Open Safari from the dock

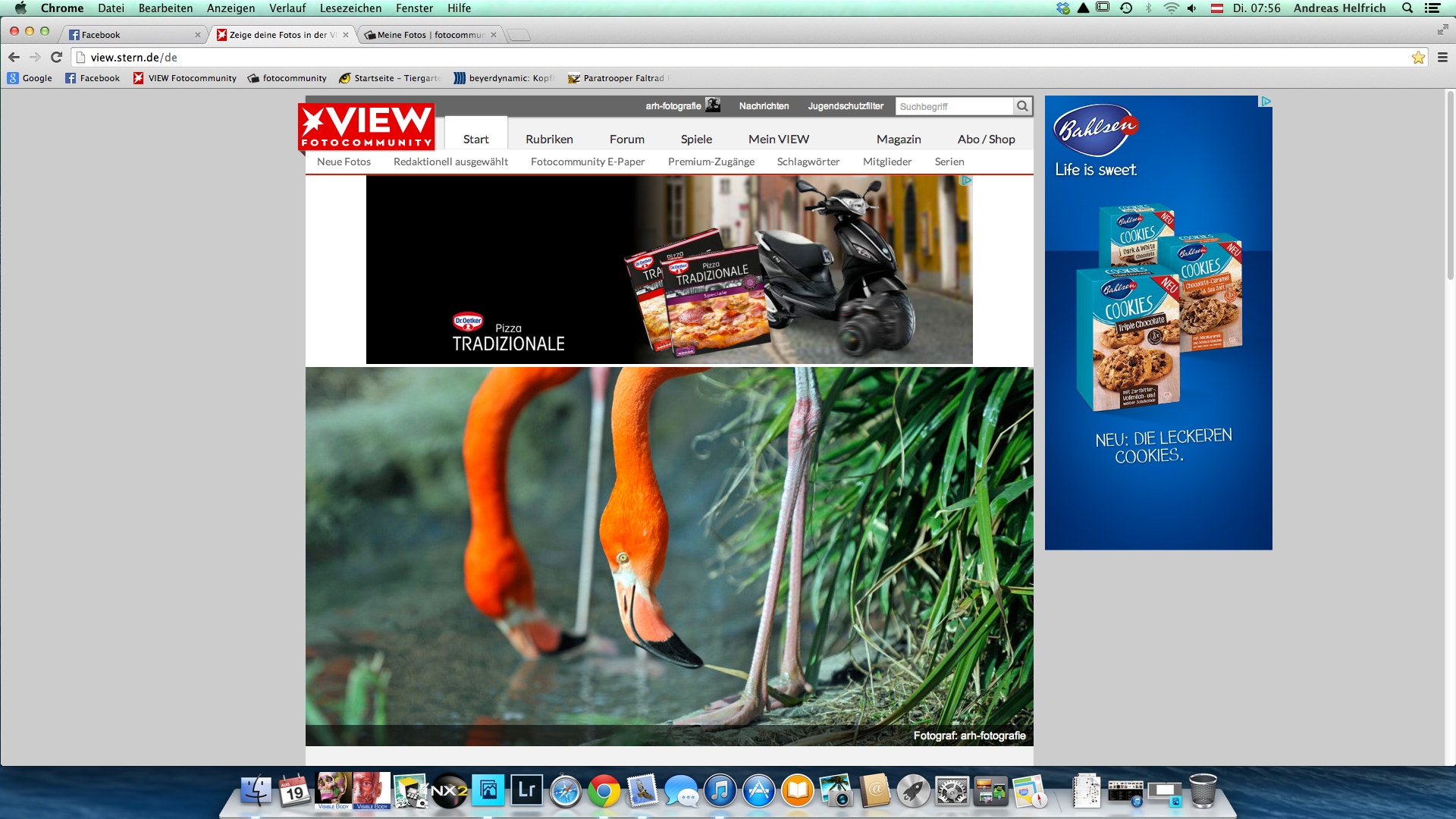pos(566,792)
